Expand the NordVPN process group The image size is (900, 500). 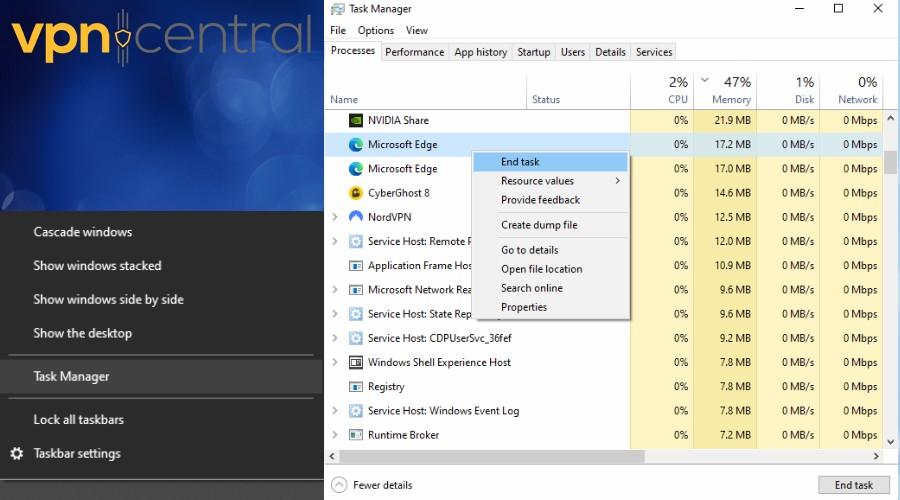click(335, 217)
